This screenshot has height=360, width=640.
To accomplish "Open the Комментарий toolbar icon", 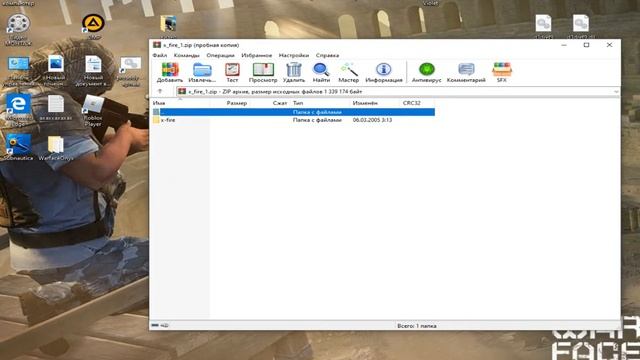I will (x=466, y=70).
